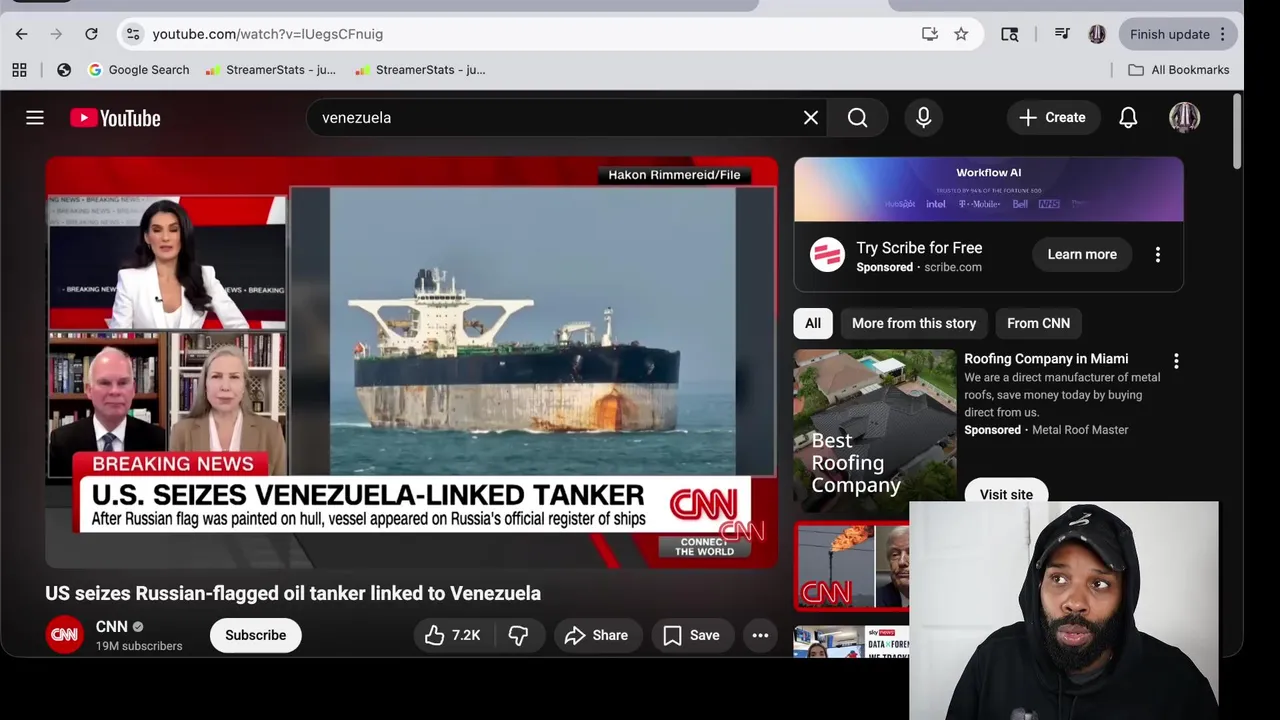Go to YouTube home via logo
The image size is (1280, 720).
(x=115, y=118)
